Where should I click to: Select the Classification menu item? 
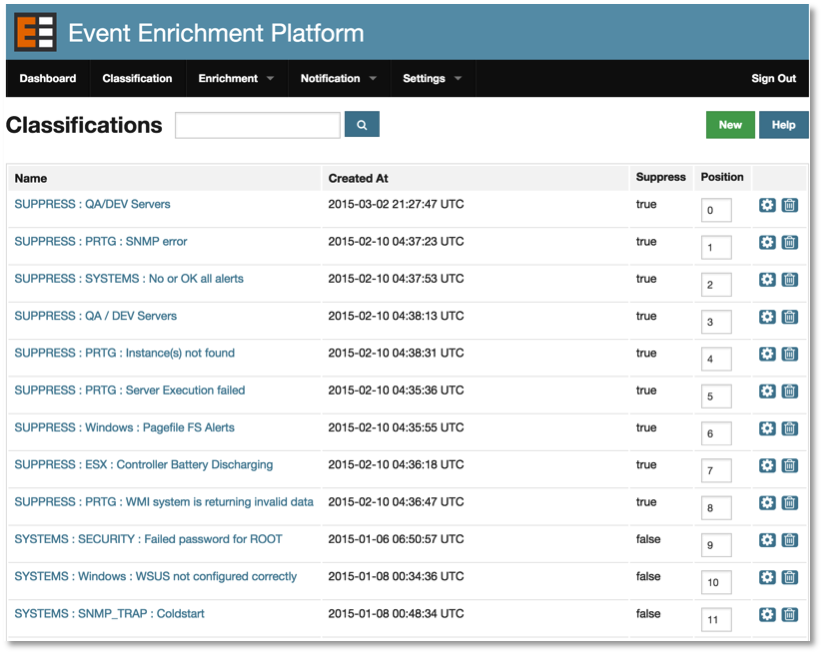tap(137, 79)
